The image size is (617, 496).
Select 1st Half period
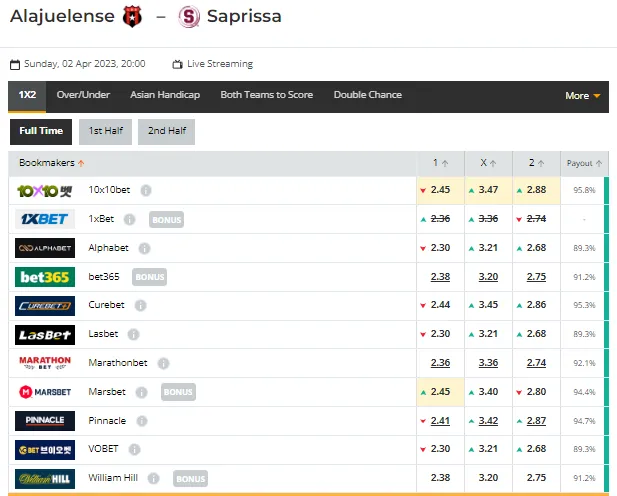[x=105, y=131]
